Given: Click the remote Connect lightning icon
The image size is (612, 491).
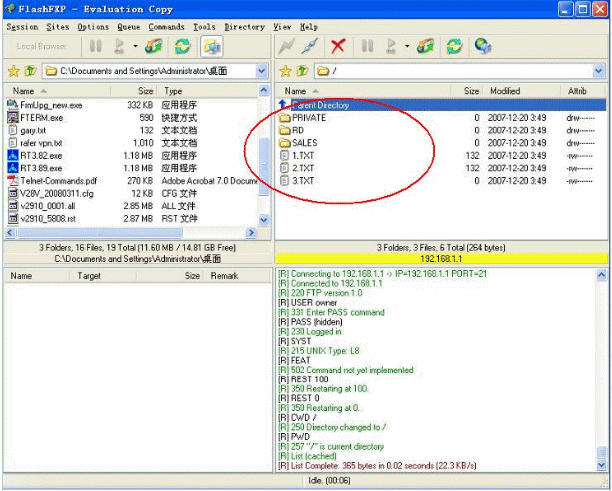Looking at the screenshot, I should 286,46.
